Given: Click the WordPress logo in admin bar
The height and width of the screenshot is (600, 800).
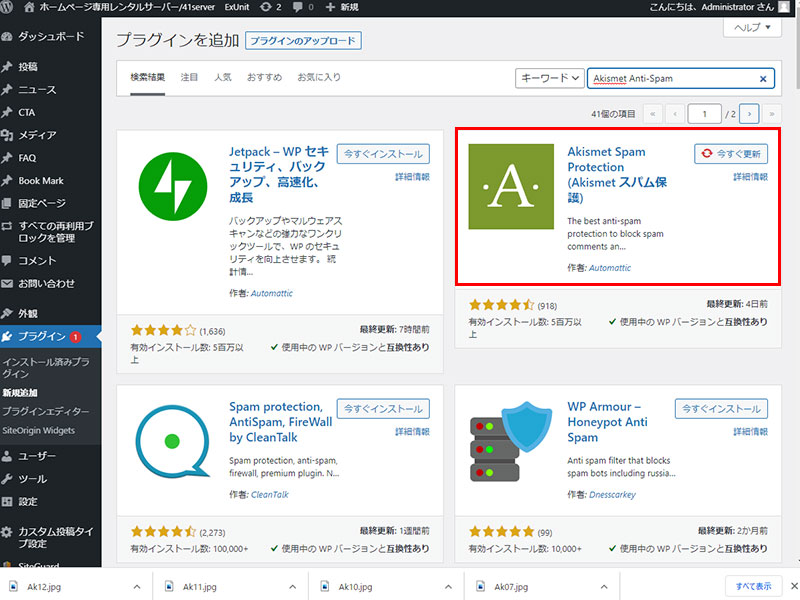Looking at the screenshot, I should tap(10, 7).
